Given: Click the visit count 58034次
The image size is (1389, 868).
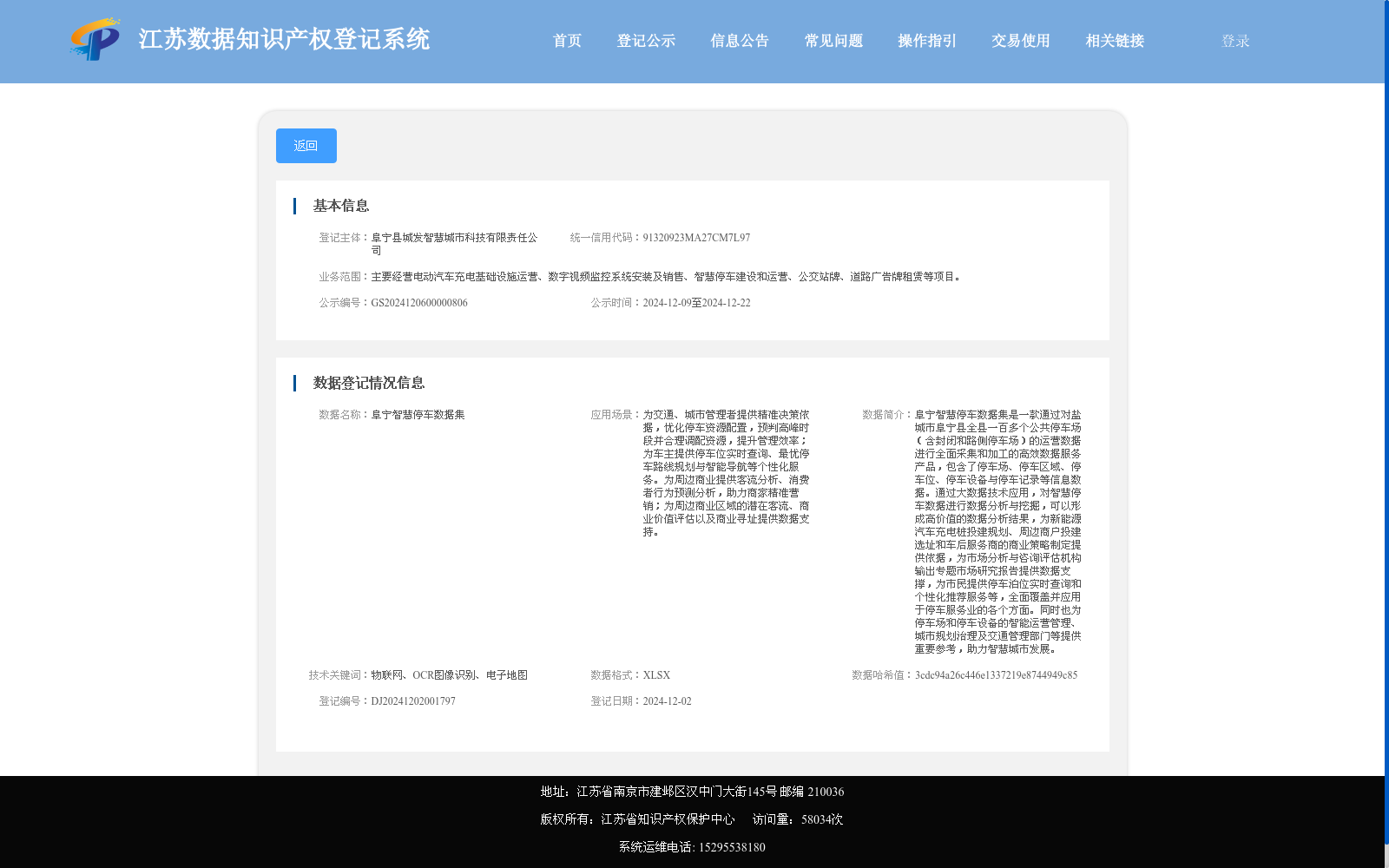Looking at the screenshot, I should (822, 819).
